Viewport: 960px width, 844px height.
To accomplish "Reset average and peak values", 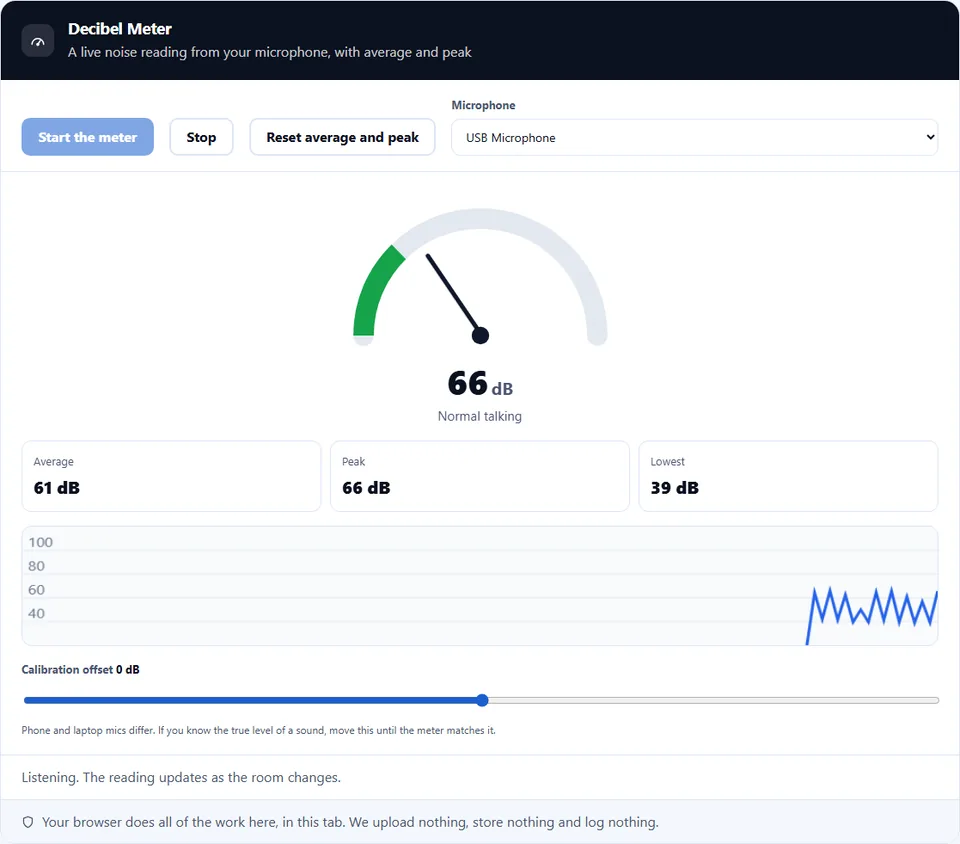I will pos(342,137).
